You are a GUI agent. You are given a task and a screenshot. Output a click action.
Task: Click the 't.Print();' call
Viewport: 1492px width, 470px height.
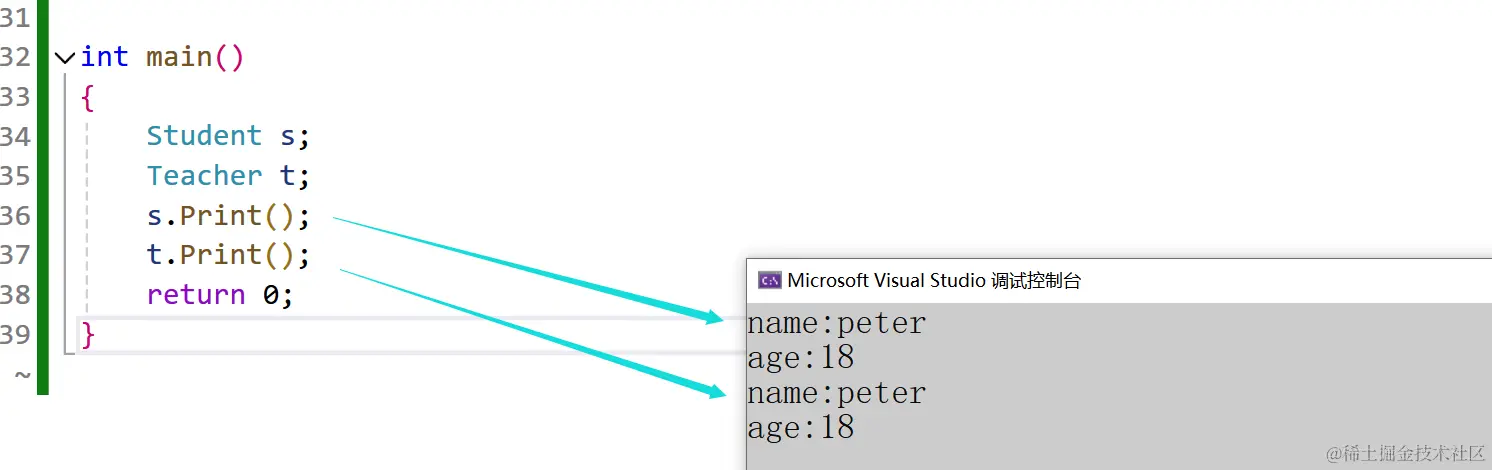click(229, 255)
